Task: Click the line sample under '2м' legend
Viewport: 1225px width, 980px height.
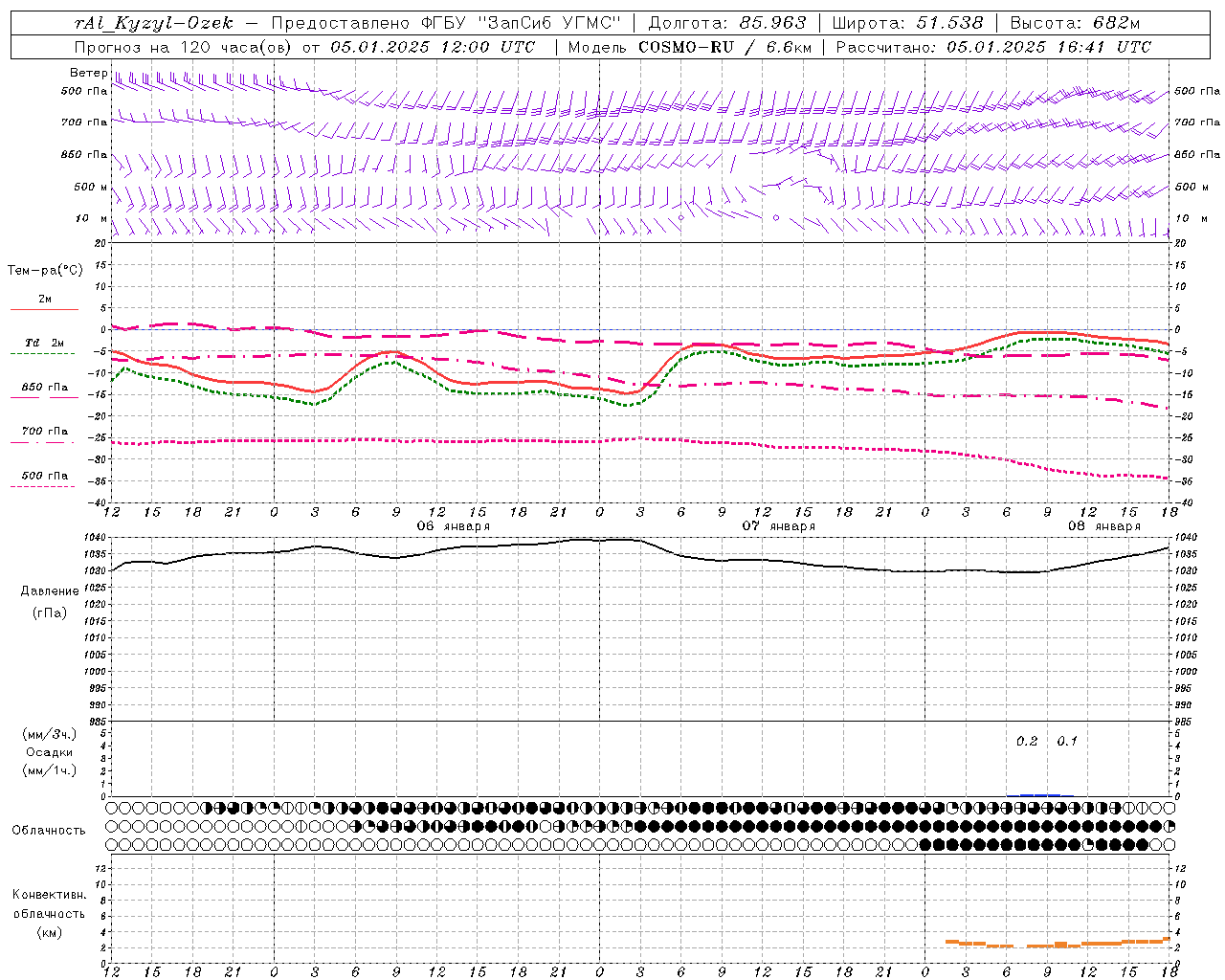Action: (x=44, y=310)
